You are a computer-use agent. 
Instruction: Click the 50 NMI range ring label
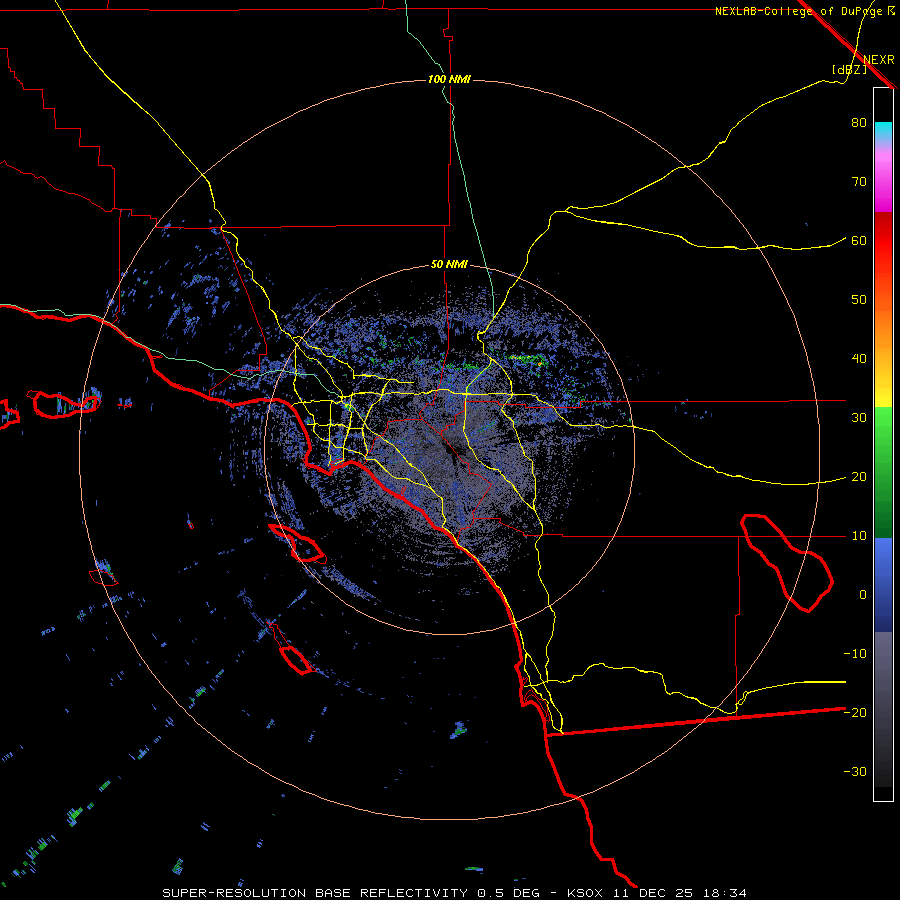pyautogui.click(x=449, y=265)
